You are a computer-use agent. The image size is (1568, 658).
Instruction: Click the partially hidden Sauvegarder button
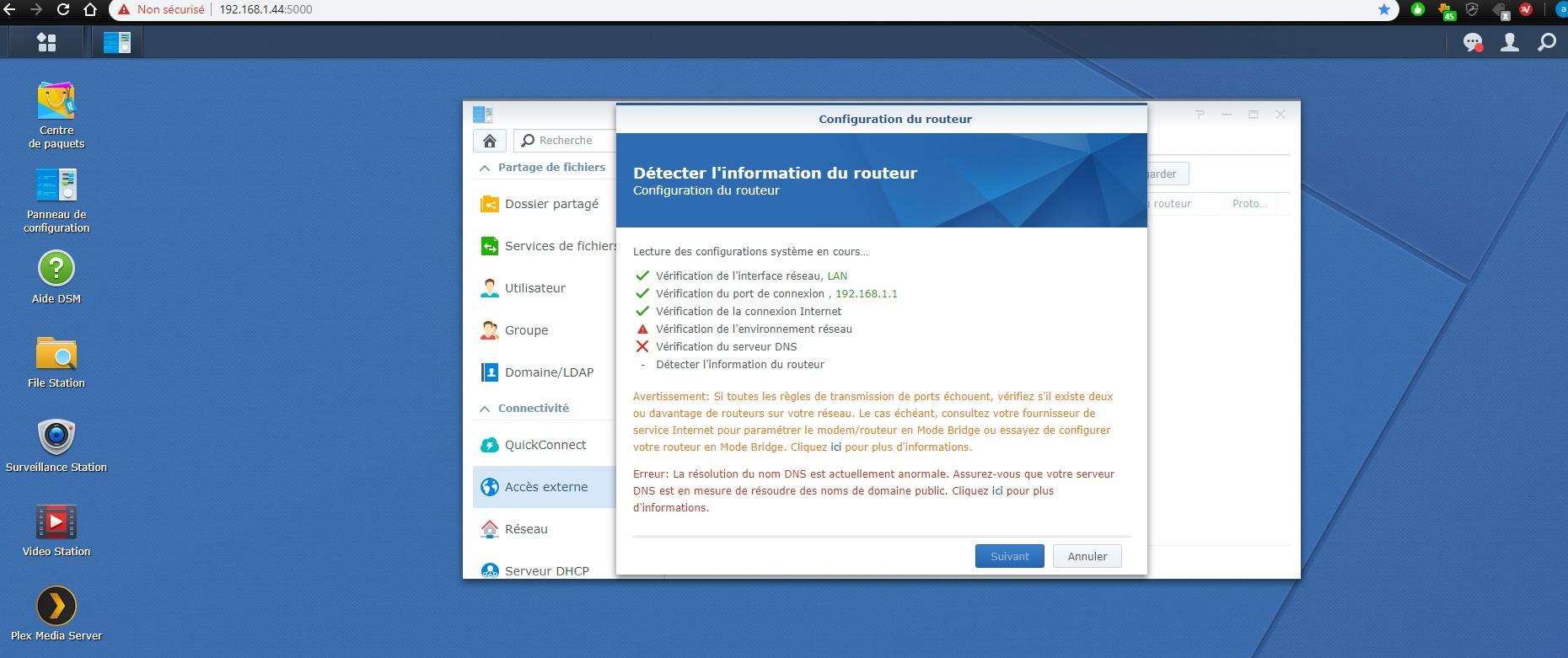[1168, 174]
